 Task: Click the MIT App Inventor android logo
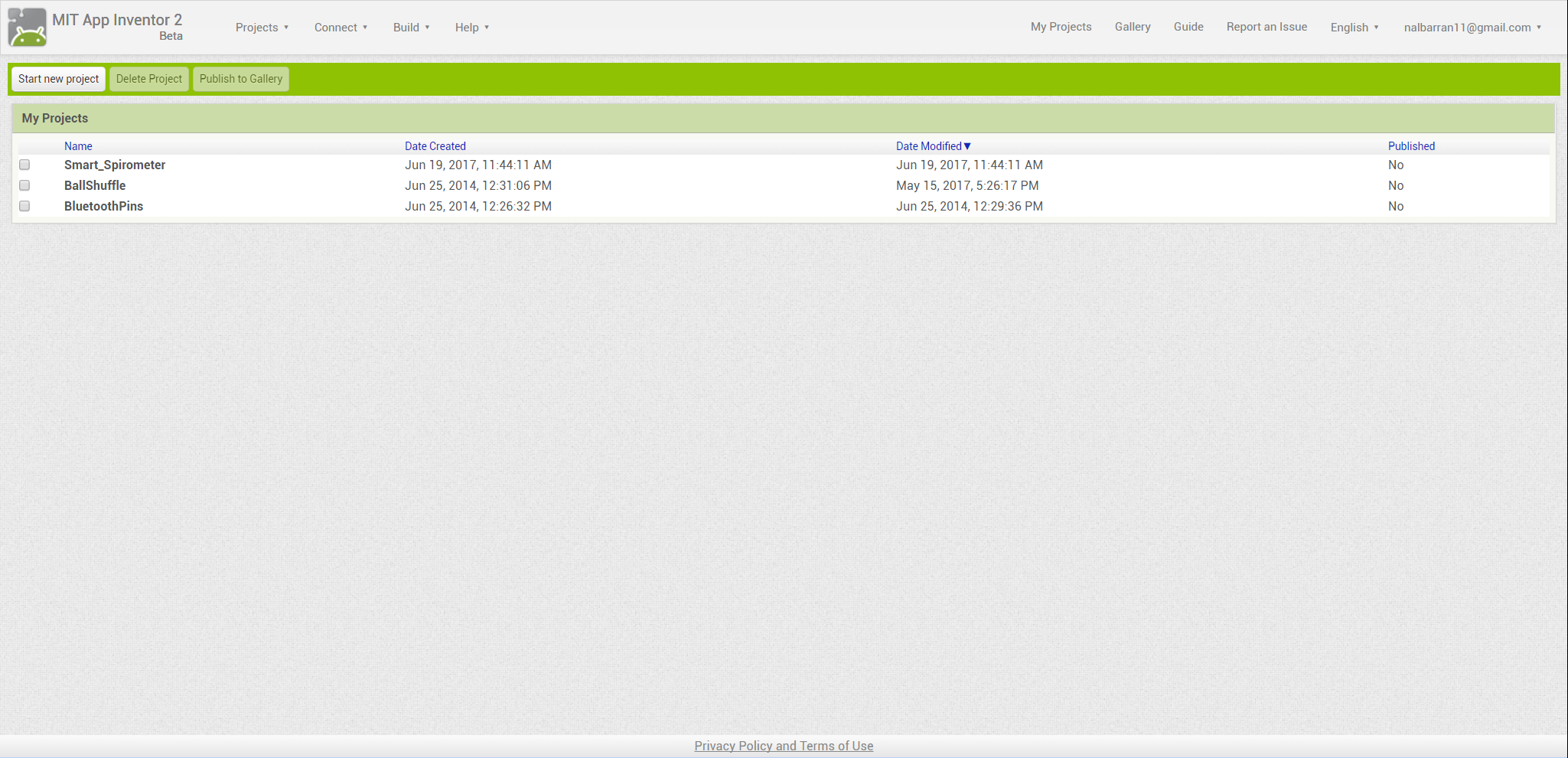(x=28, y=28)
